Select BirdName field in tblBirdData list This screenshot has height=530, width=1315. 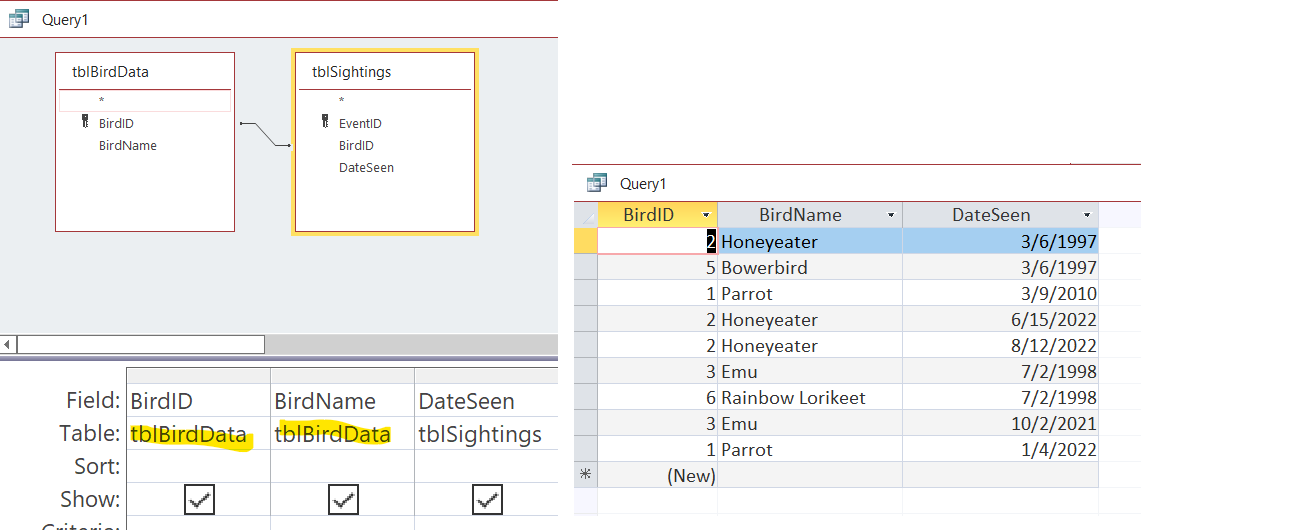[x=127, y=146]
